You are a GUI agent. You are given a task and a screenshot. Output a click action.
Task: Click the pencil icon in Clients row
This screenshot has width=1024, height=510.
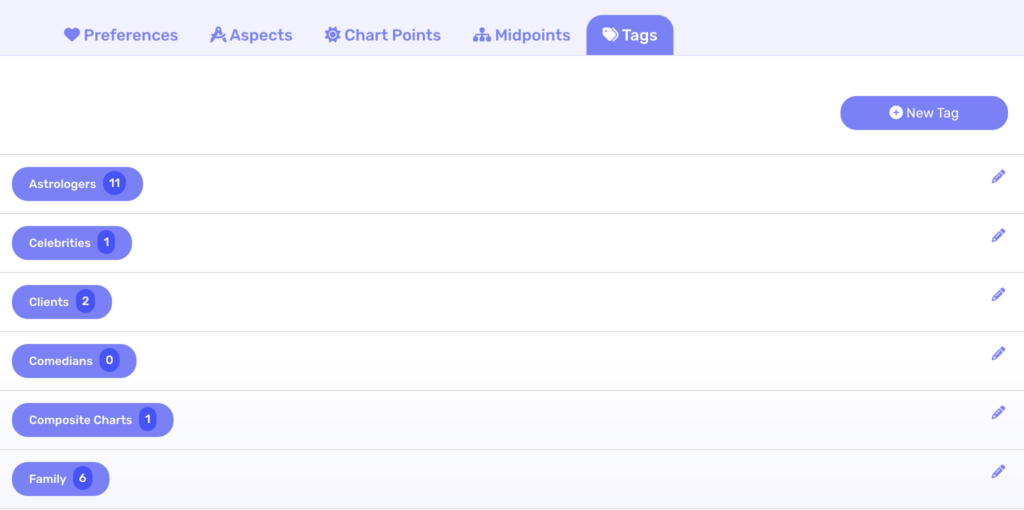click(998, 295)
